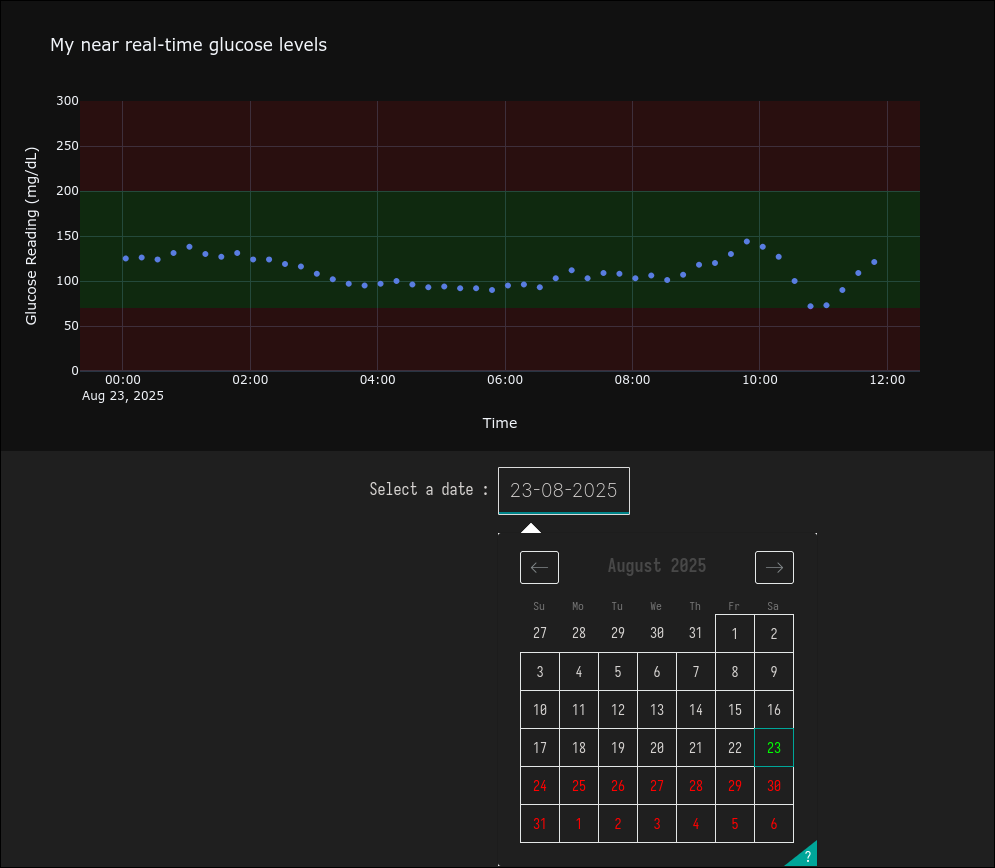Screen dimensions: 995x868
Task: Select the red date 30 on Saturday
Action: pos(773,785)
